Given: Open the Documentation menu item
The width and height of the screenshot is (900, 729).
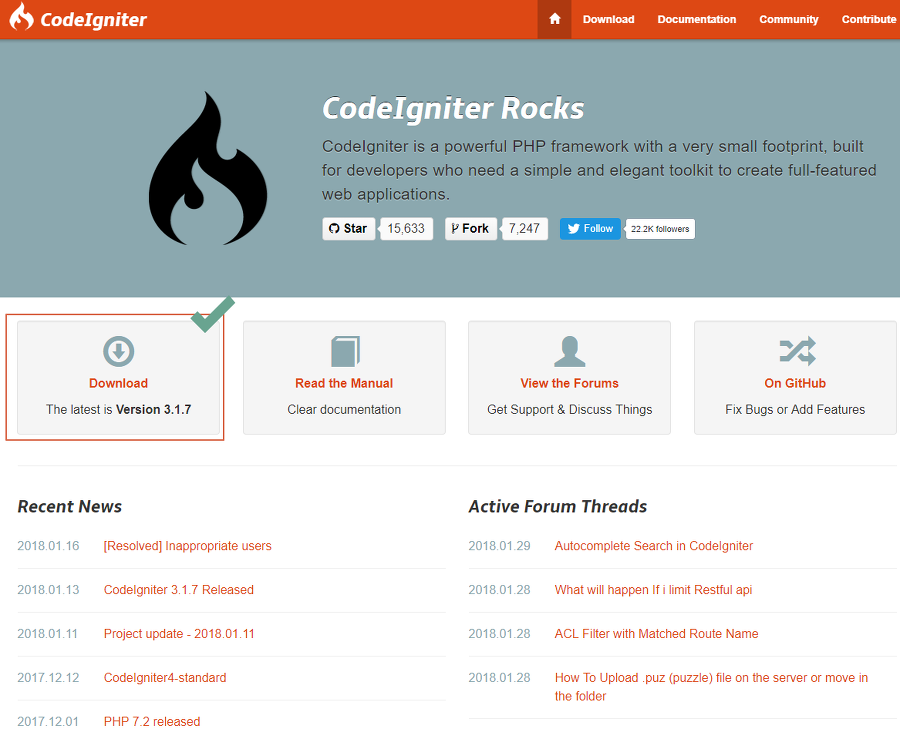Looking at the screenshot, I should click(x=696, y=19).
